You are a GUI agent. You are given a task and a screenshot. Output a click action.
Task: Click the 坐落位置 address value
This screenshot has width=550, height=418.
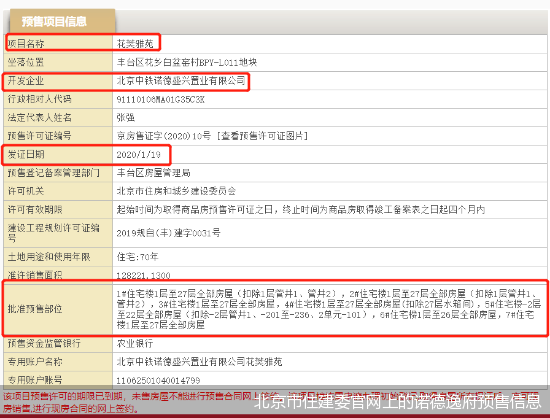187,62
